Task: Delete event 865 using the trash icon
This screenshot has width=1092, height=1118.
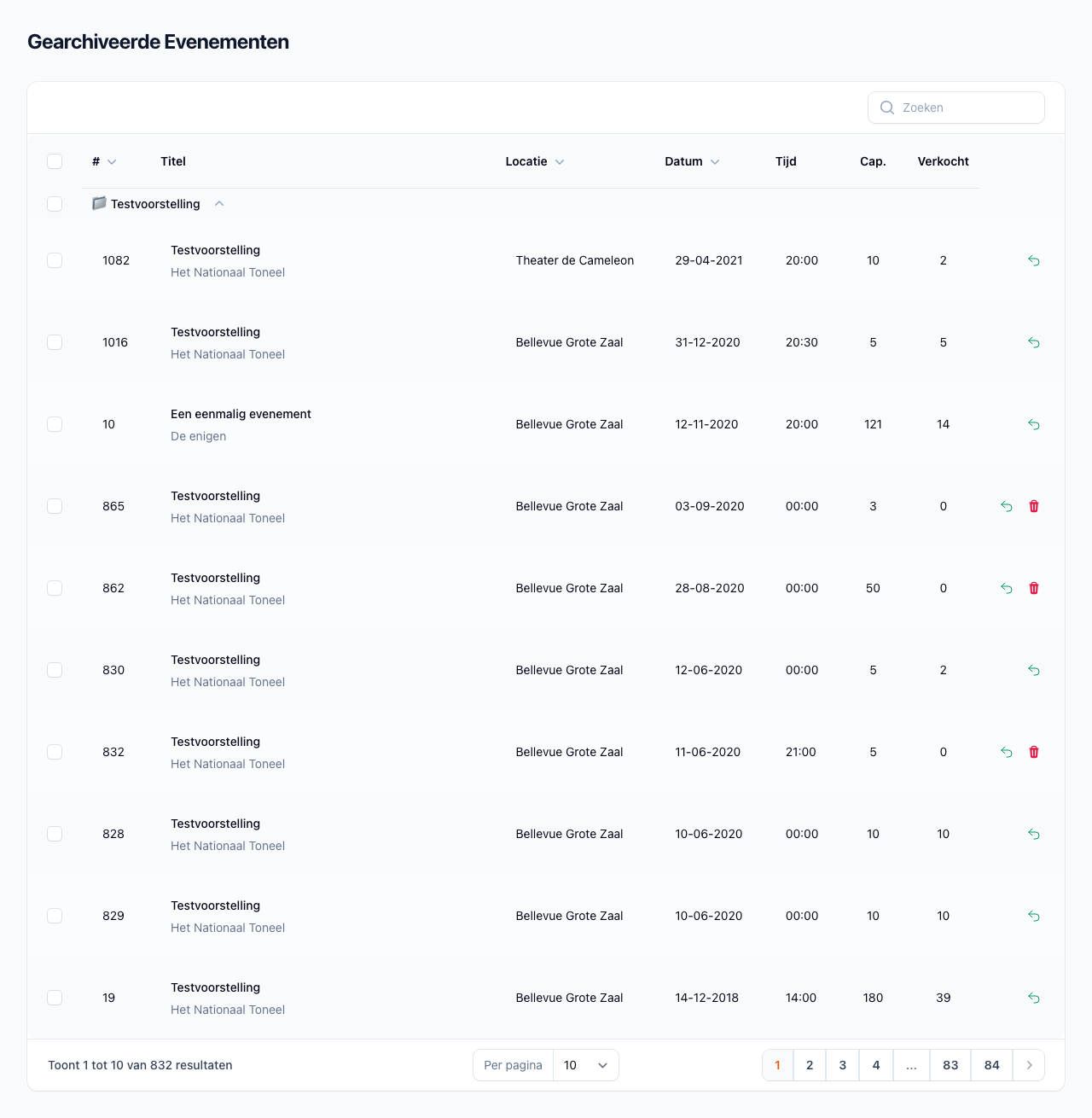Action: click(x=1034, y=506)
